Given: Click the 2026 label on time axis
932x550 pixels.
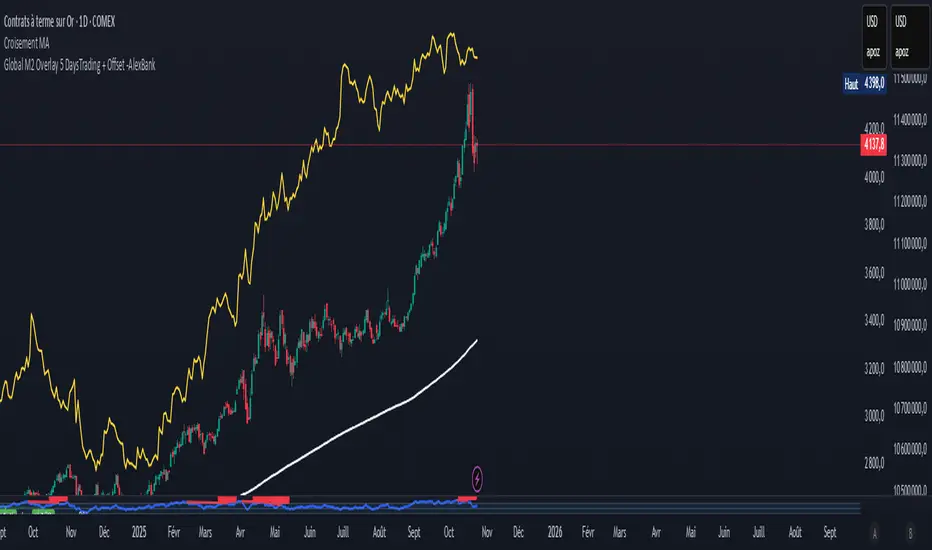Looking at the screenshot, I should pos(555,532).
